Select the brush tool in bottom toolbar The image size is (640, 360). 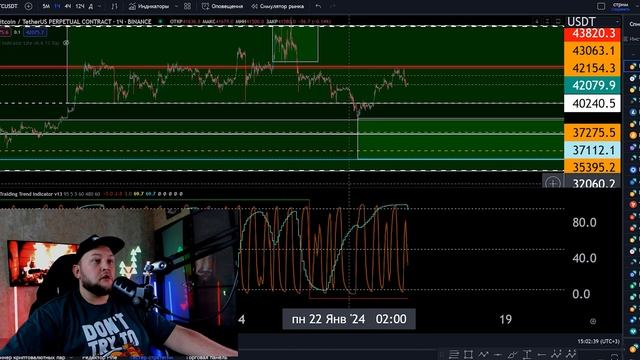(512, 354)
